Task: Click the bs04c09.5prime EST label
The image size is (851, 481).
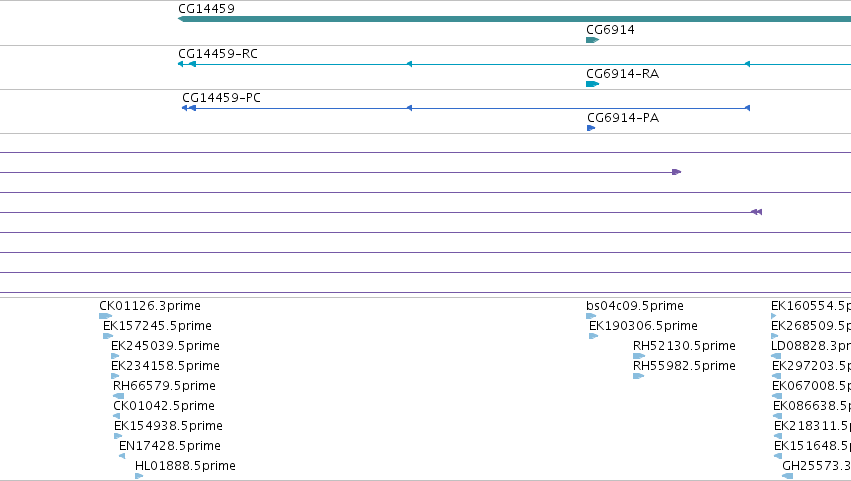Action: [x=634, y=306]
